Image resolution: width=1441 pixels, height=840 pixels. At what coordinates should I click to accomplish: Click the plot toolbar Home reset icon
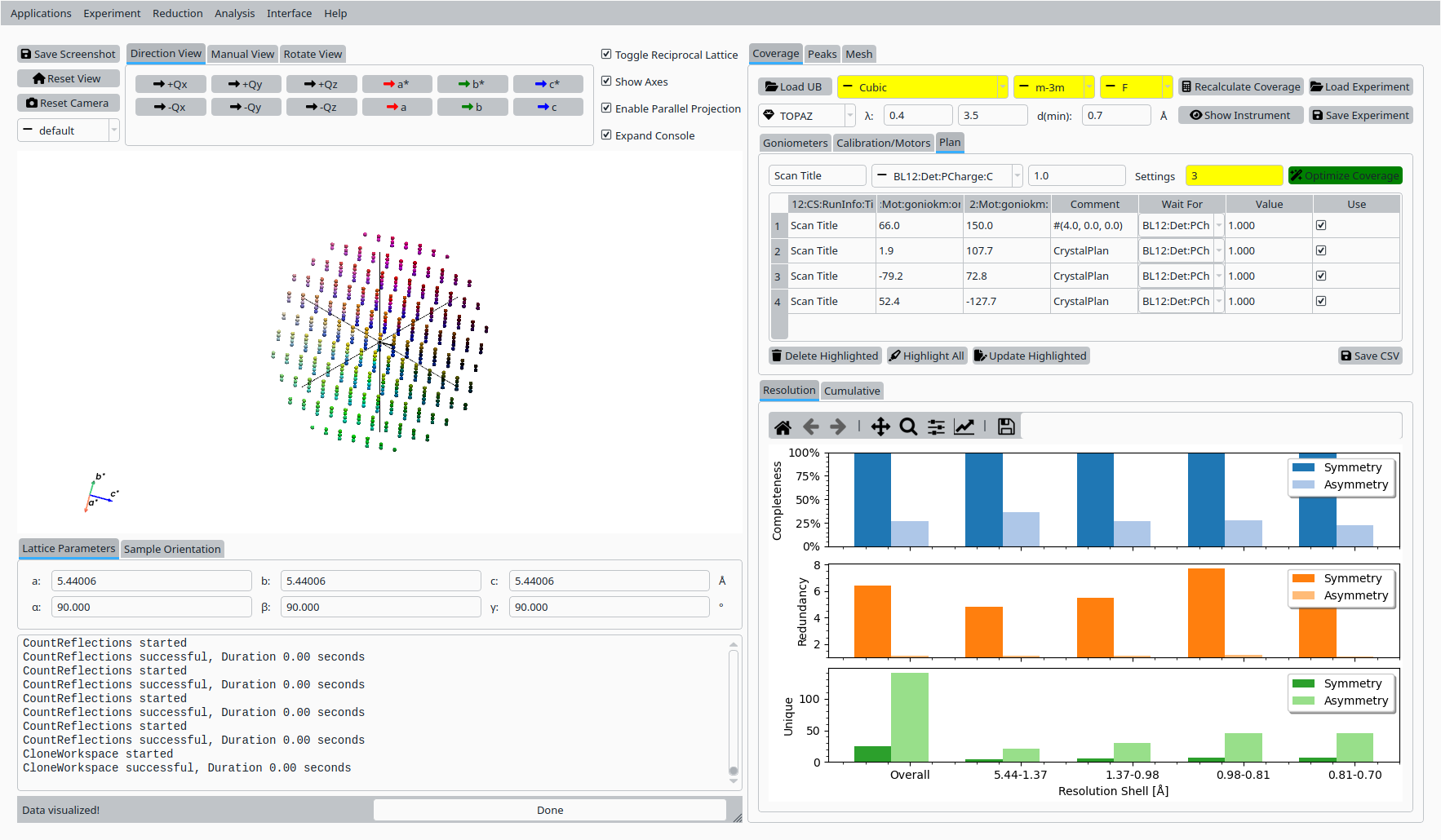(783, 427)
